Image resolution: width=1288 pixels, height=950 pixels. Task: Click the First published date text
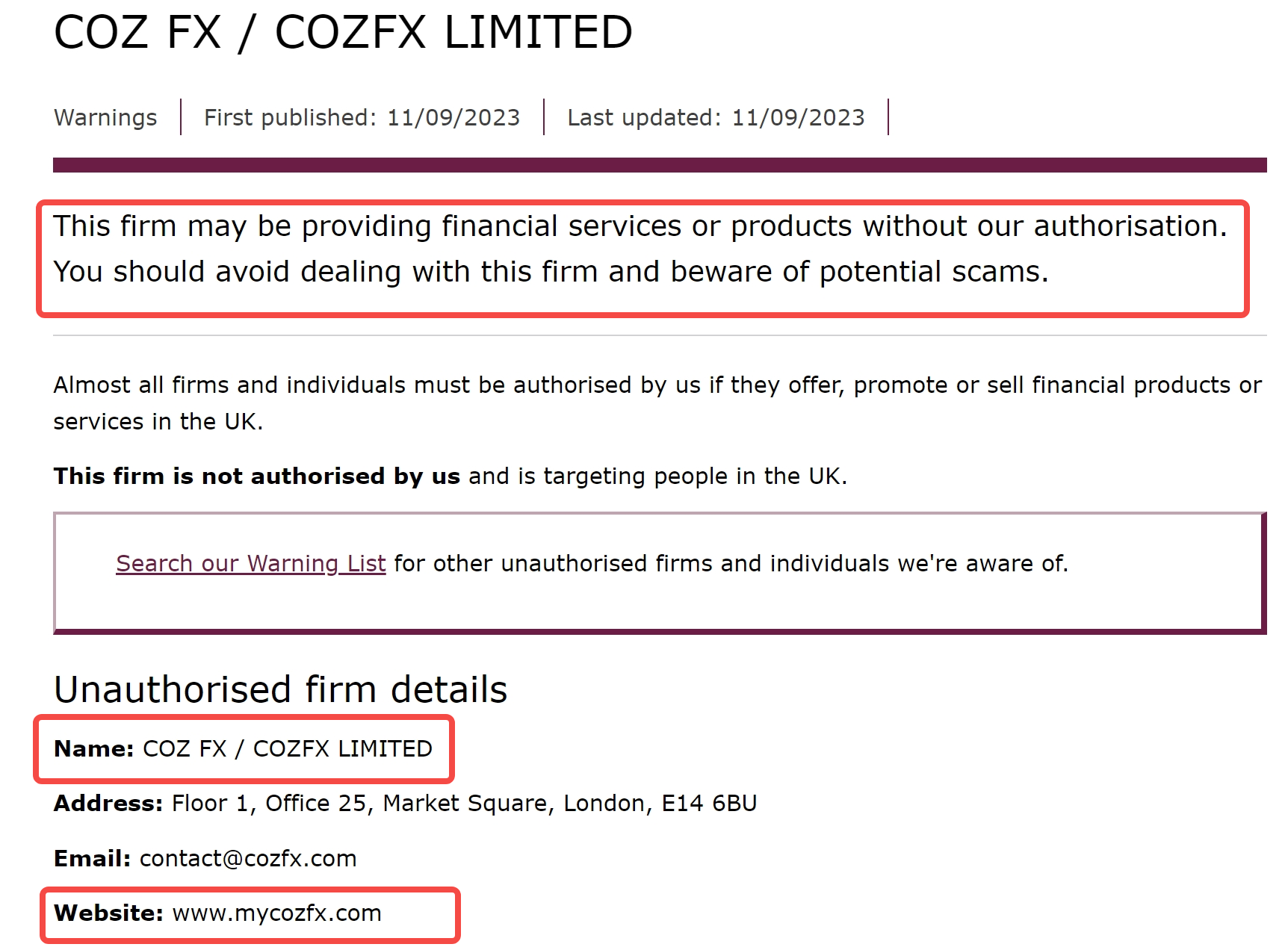tap(362, 117)
